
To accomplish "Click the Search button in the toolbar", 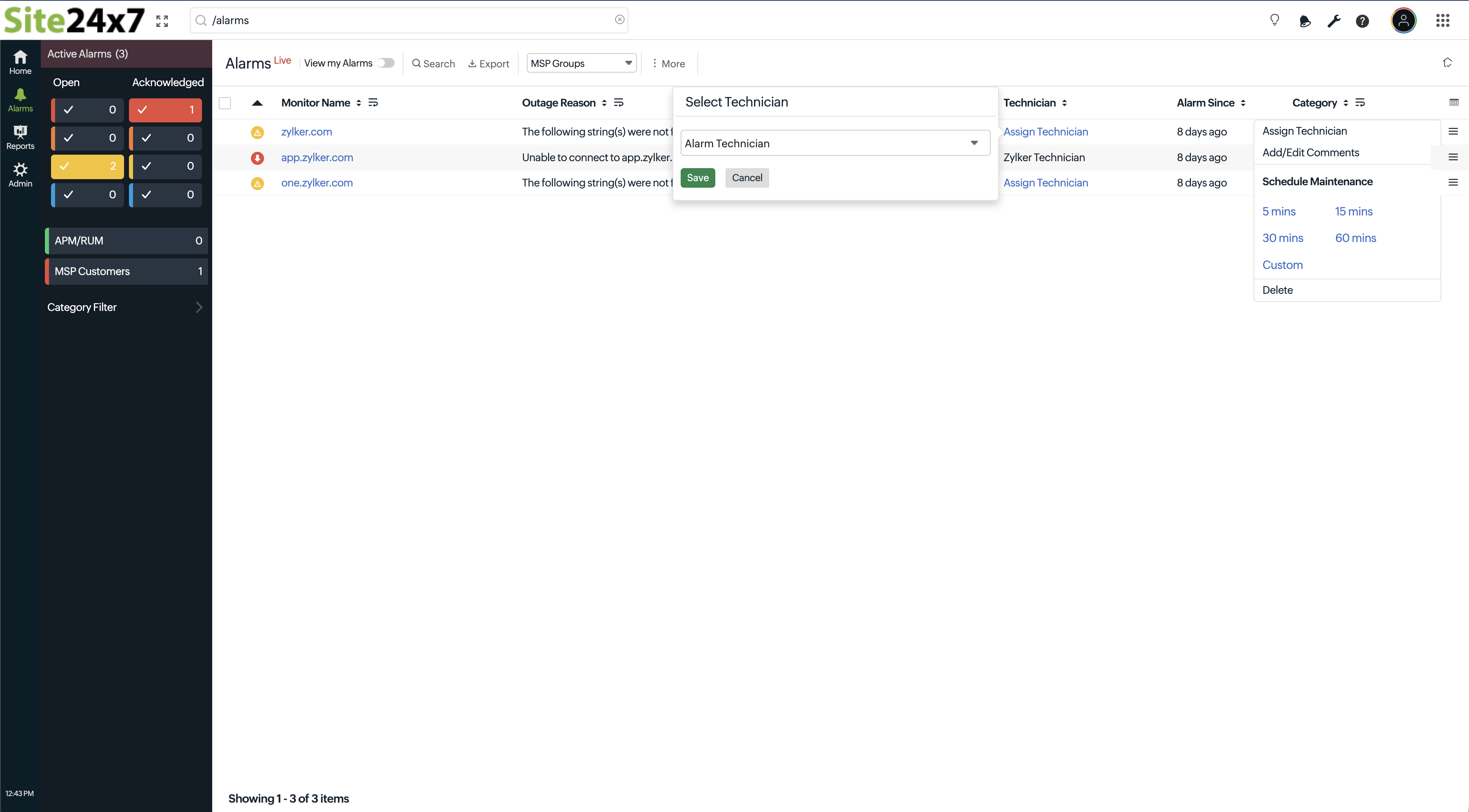I will coord(433,63).
